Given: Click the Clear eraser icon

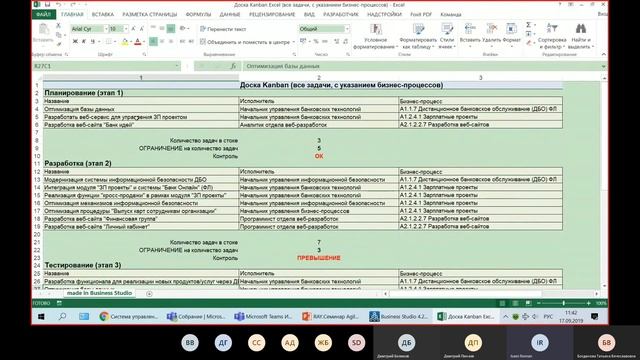Looking at the screenshot, I should tap(529, 43).
